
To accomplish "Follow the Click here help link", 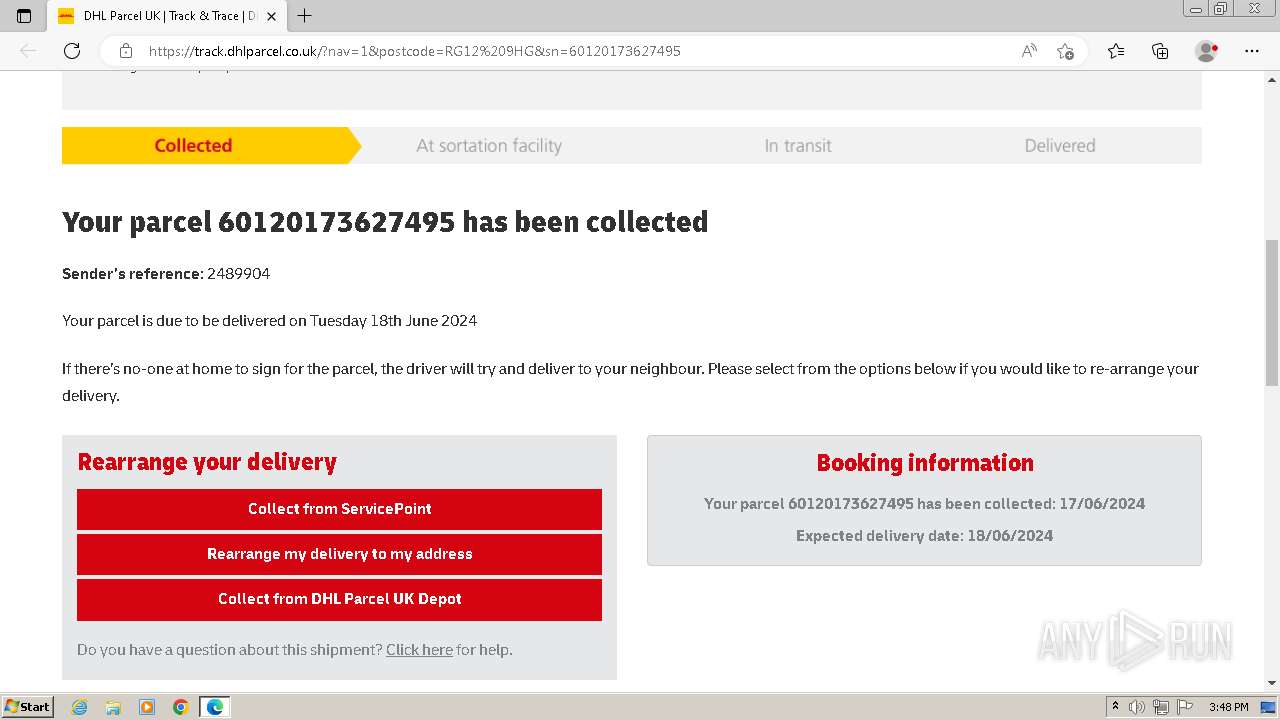I will 419,650.
